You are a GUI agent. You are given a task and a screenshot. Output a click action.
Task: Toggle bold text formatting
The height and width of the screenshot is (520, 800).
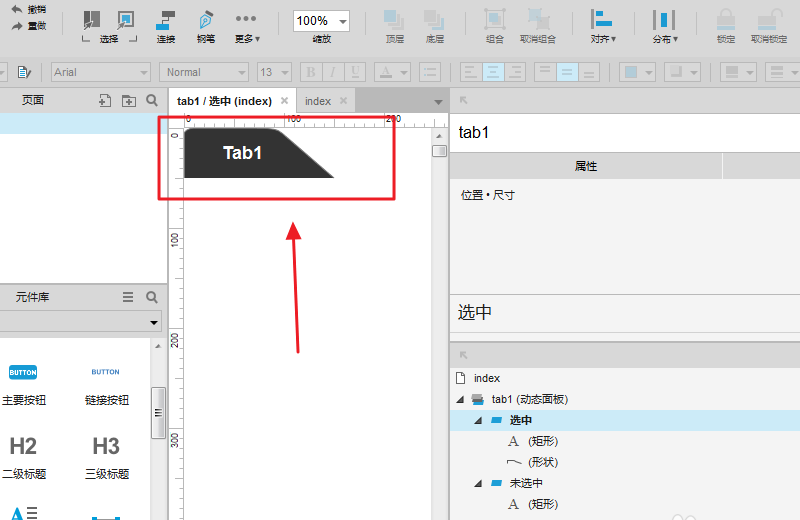(x=310, y=72)
